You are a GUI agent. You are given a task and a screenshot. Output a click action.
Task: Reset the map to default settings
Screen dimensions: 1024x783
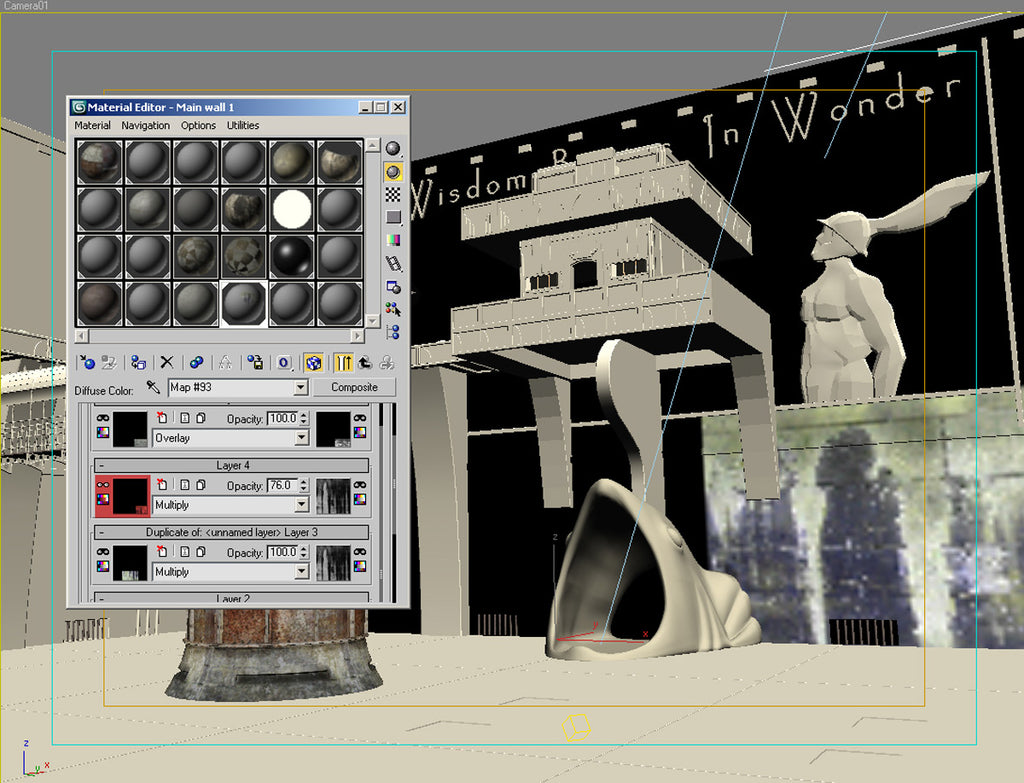click(x=167, y=362)
